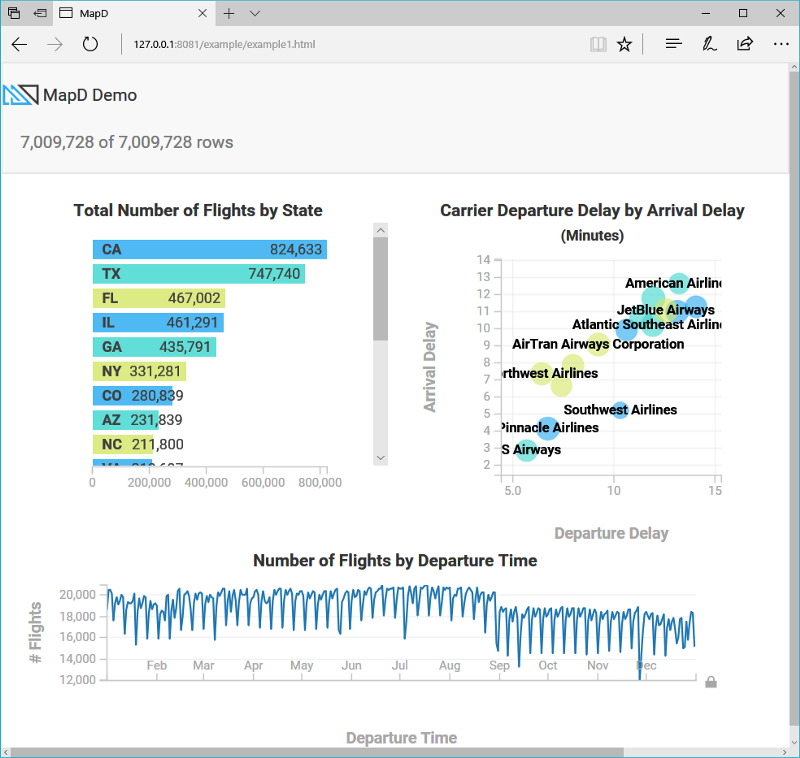Click the Northwest Airlines bubble
Screen dimensions: 800x758
(x=541, y=374)
